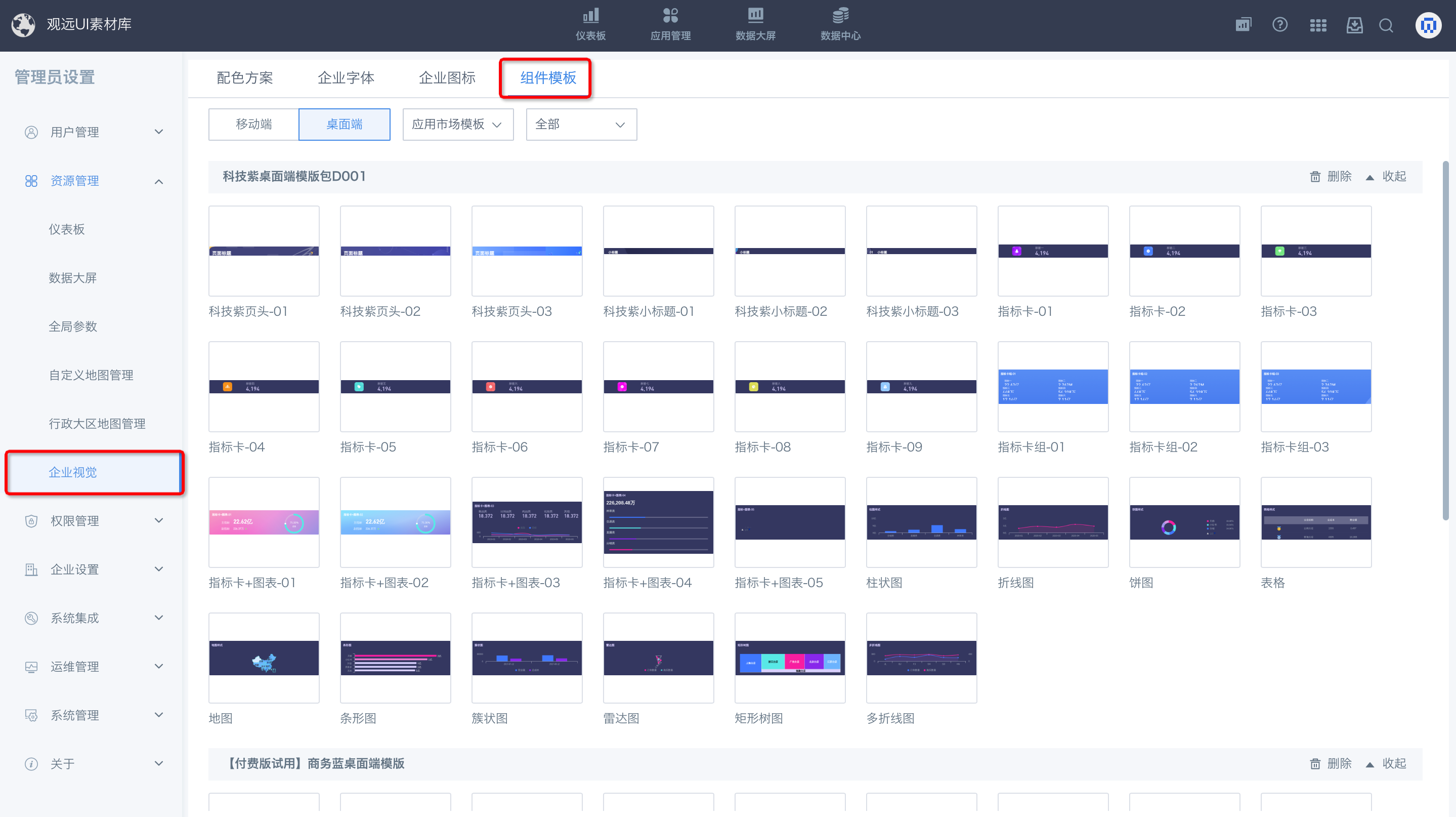1456x817 pixels.
Task: Expand 运维管理 chevron
Action: pyautogui.click(x=159, y=666)
